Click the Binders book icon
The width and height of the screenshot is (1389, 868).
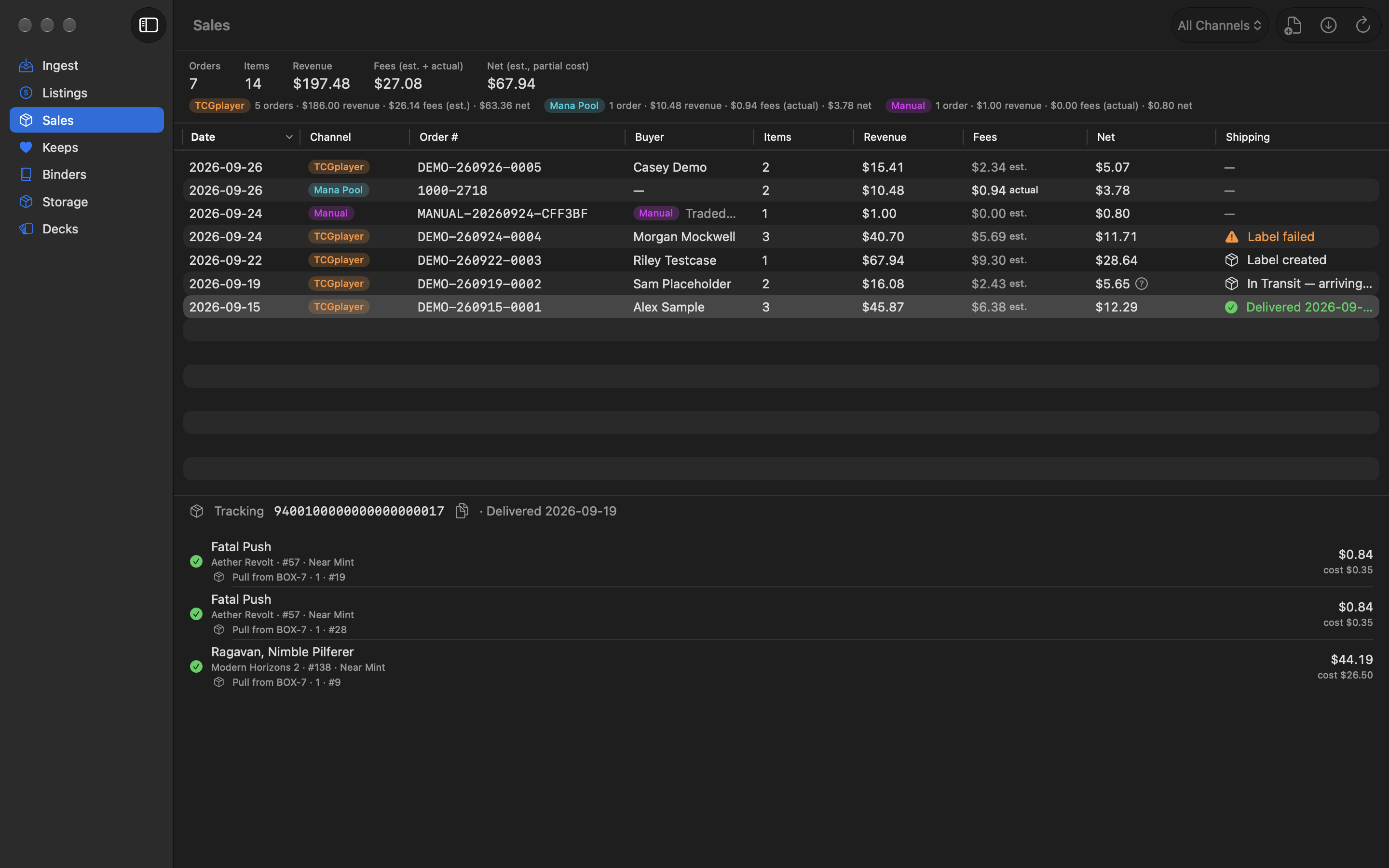[x=26, y=174]
